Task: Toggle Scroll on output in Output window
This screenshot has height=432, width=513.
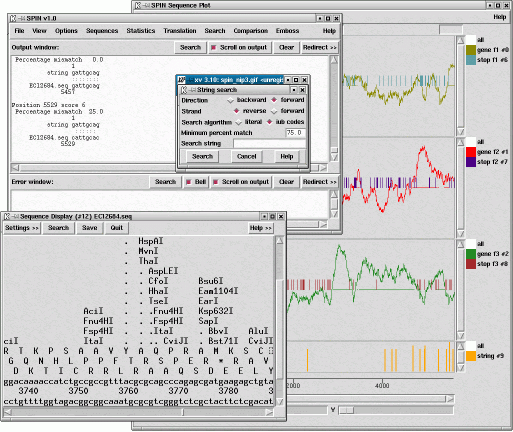Action: click(240, 48)
